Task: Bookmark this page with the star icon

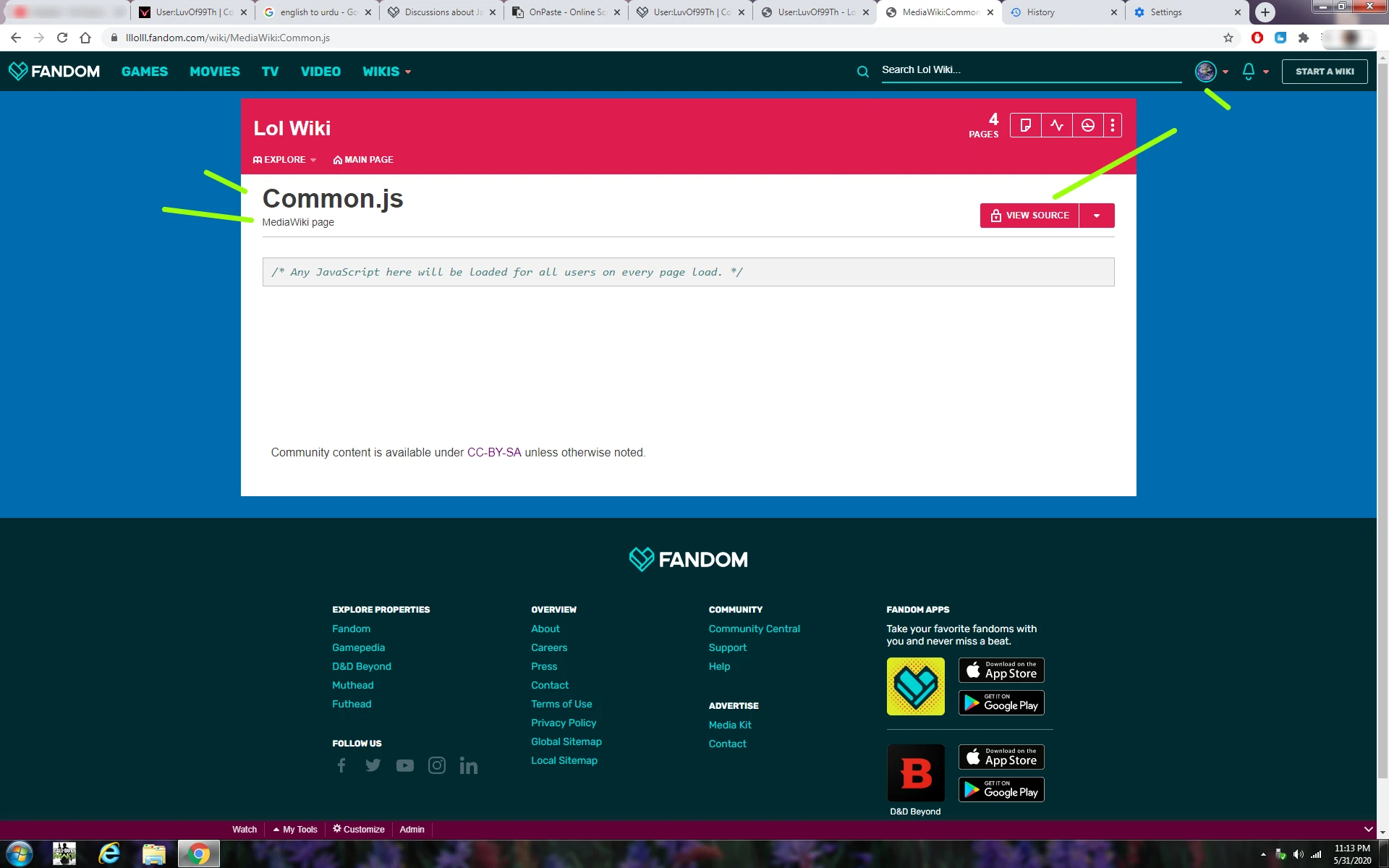Action: click(x=1228, y=38)
